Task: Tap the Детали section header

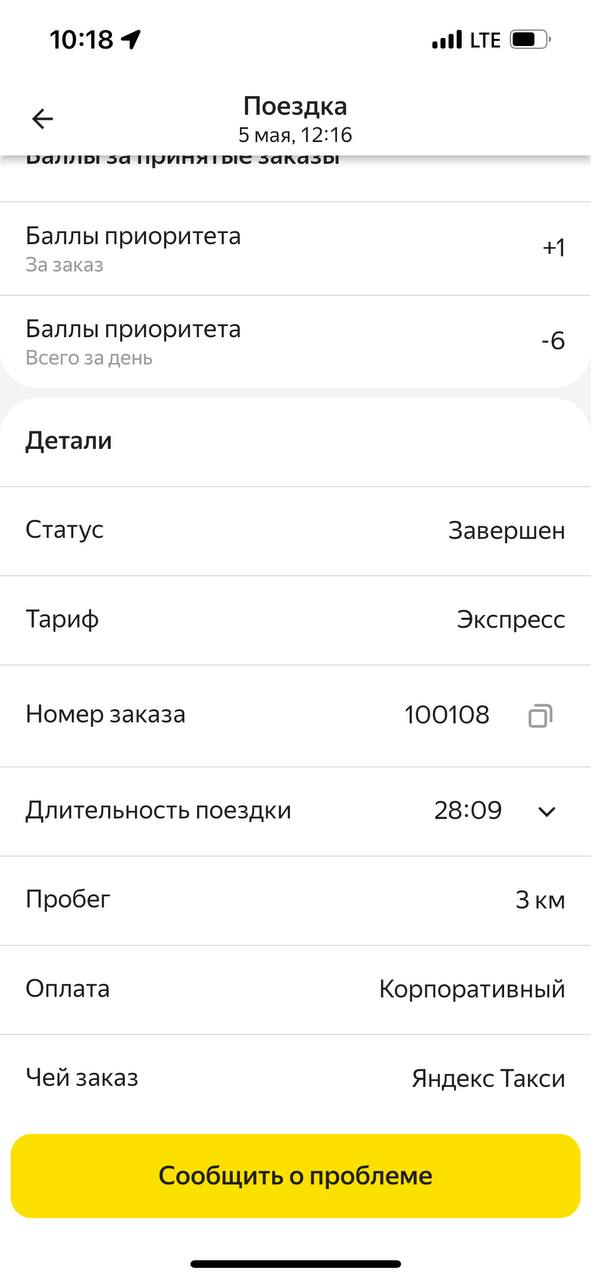Action: coord(68,441)
